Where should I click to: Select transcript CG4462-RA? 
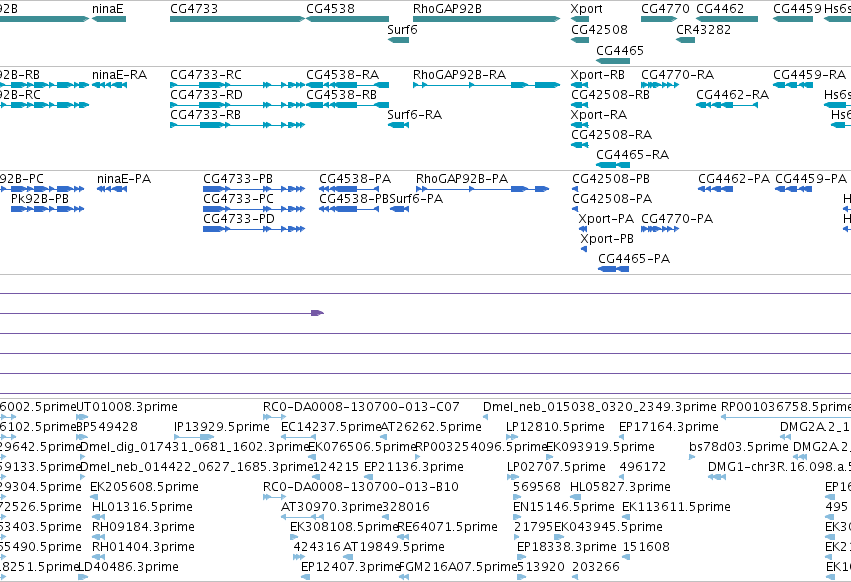point(727,105)
